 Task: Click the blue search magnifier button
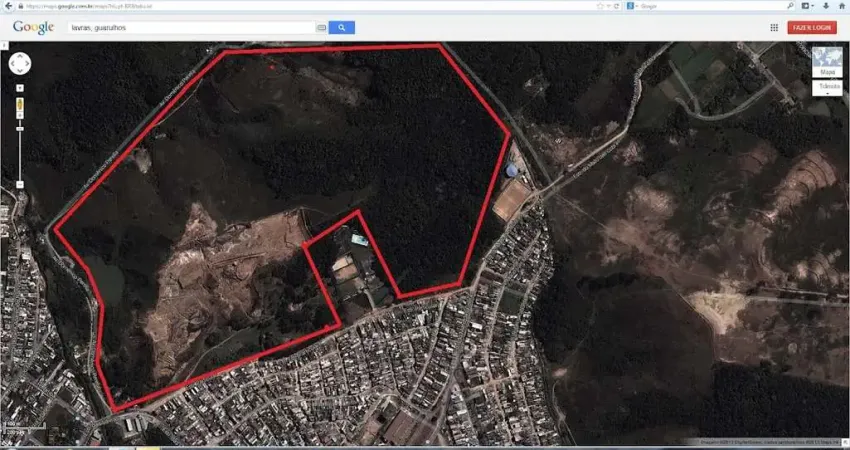(341, 28)
